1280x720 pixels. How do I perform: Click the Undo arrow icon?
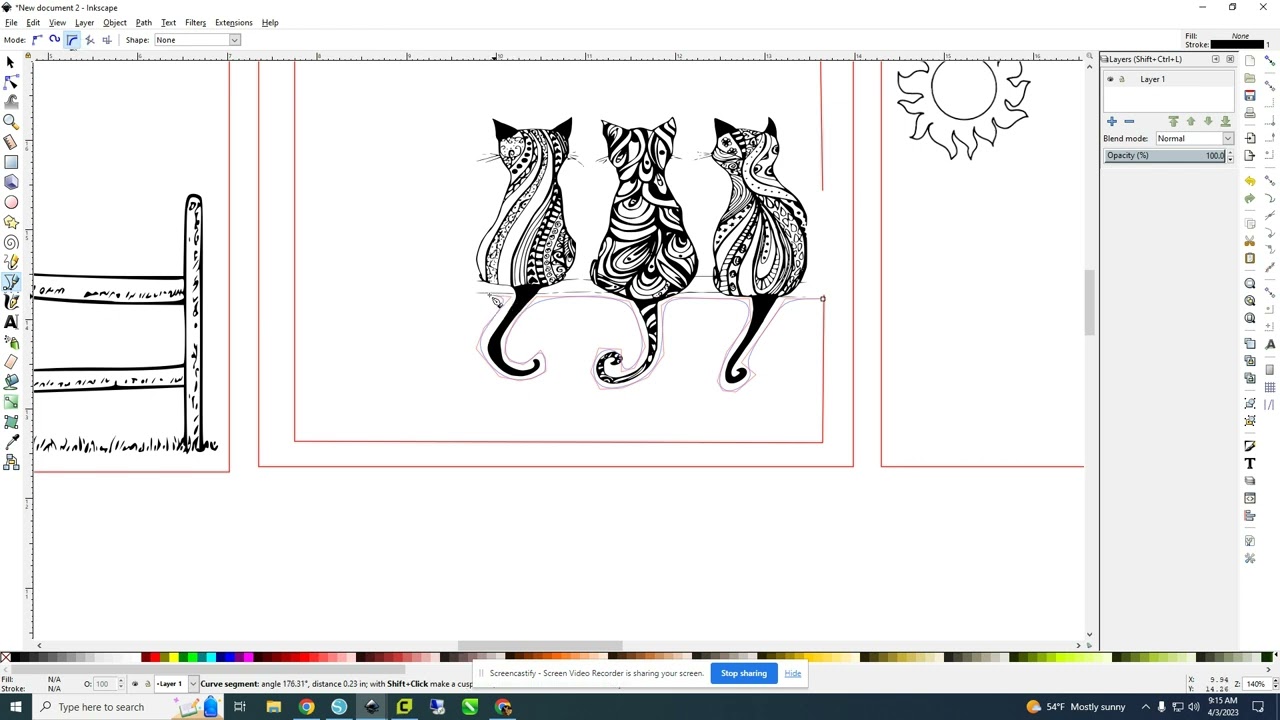pyautogui.click(x=1250, y=181)
